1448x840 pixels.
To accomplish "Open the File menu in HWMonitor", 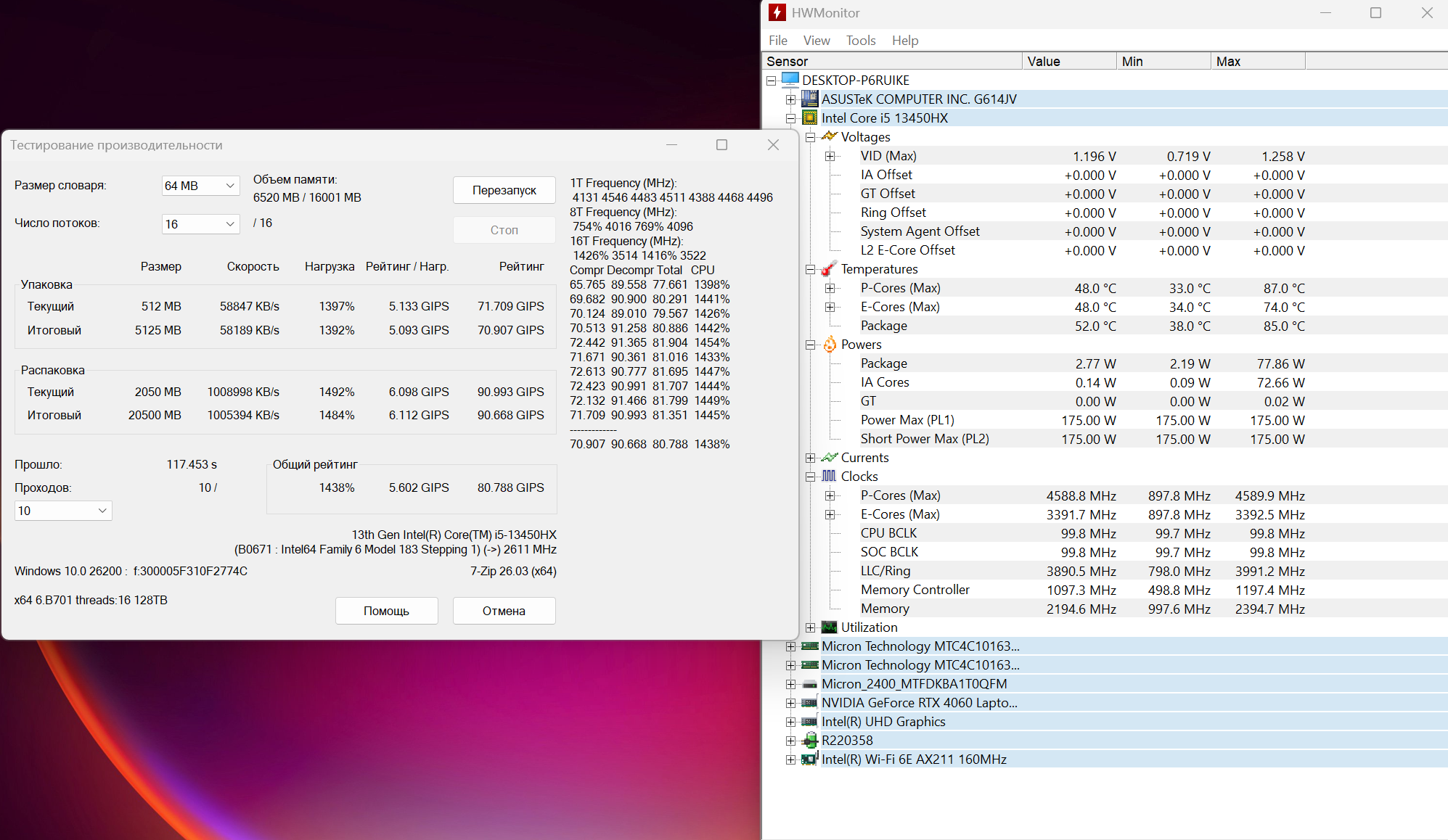I will [x=777, y=41].
